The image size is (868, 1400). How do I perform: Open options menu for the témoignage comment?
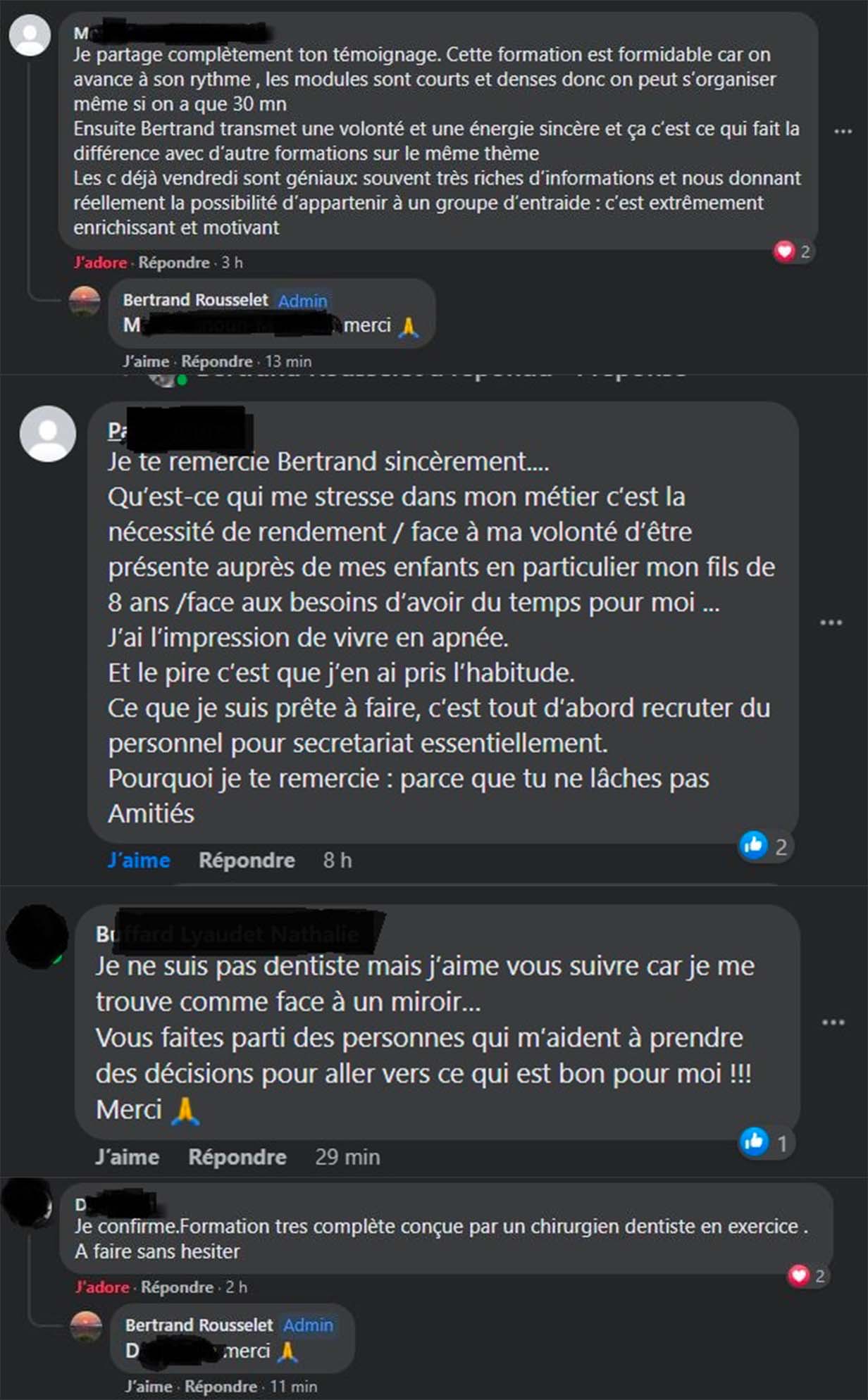pyautogui.click(x=843, y=131)
